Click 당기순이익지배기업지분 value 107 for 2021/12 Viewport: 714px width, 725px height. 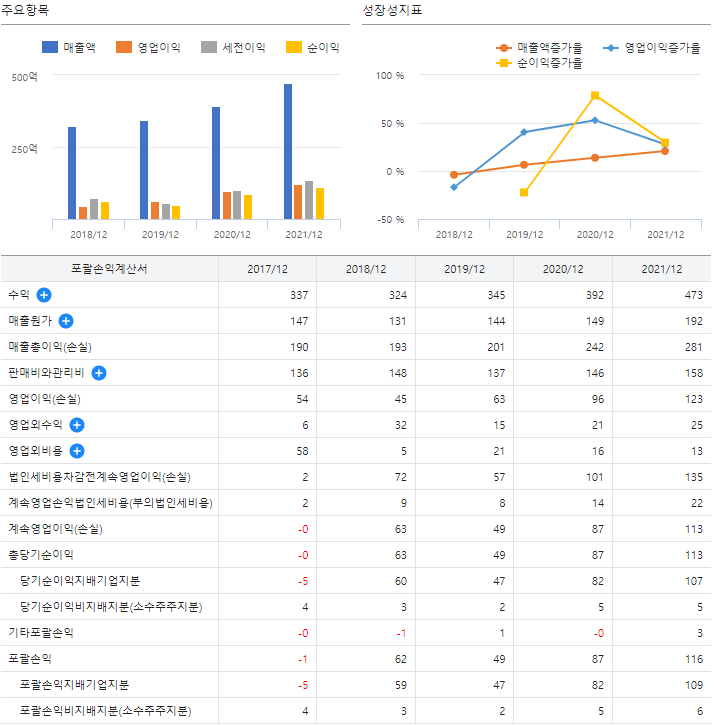coord(694,581)
